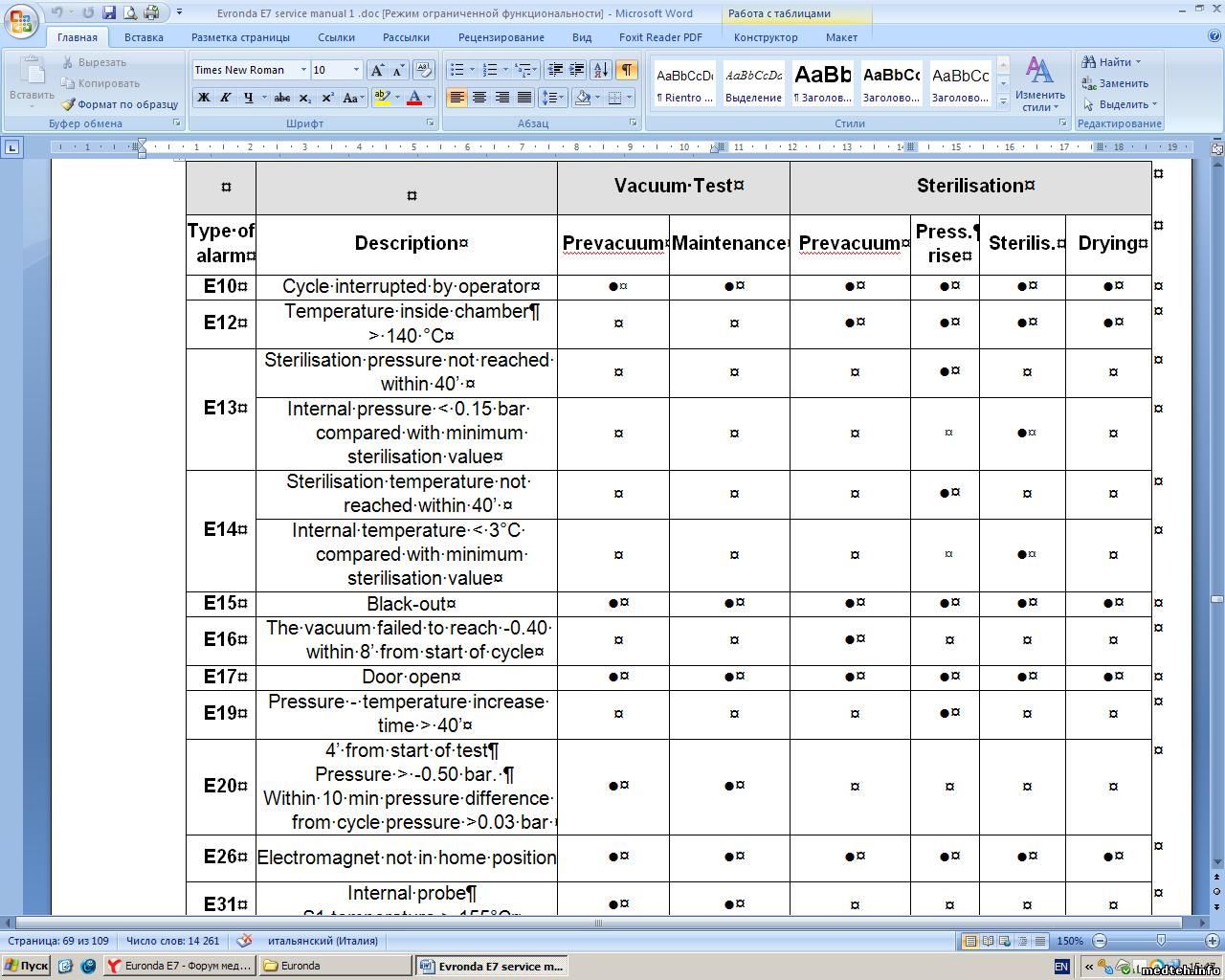1225x980 pixels.
Task: Click the Grow Font icon
Action: (377, 70)
